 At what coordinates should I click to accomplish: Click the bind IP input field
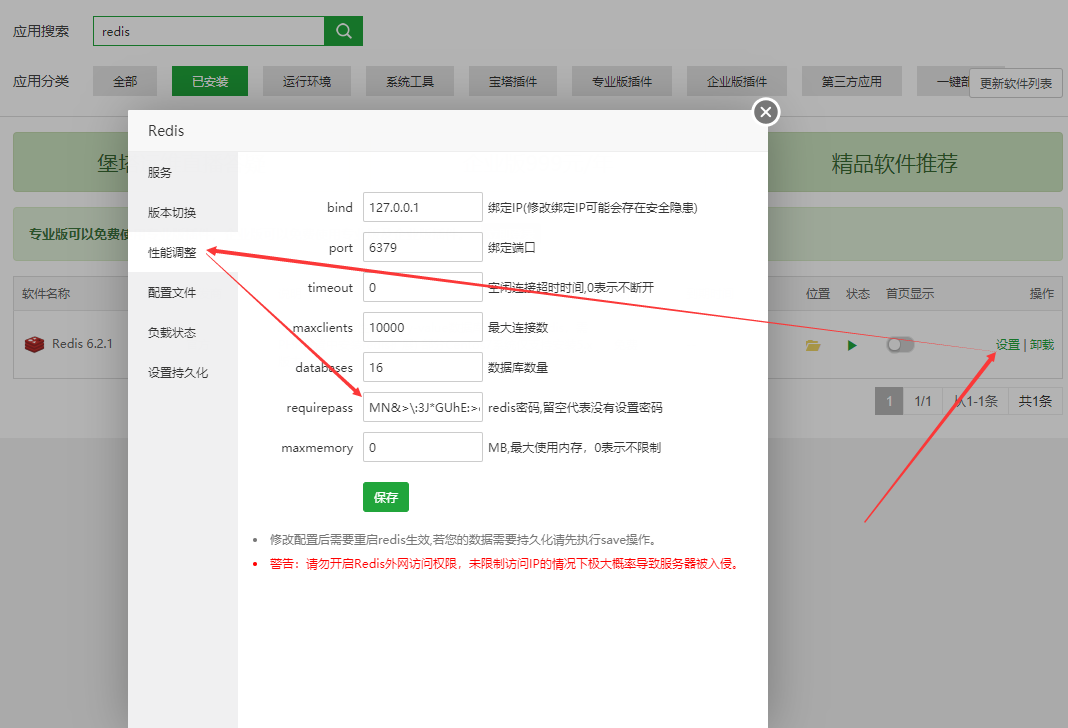pos(422,207)
